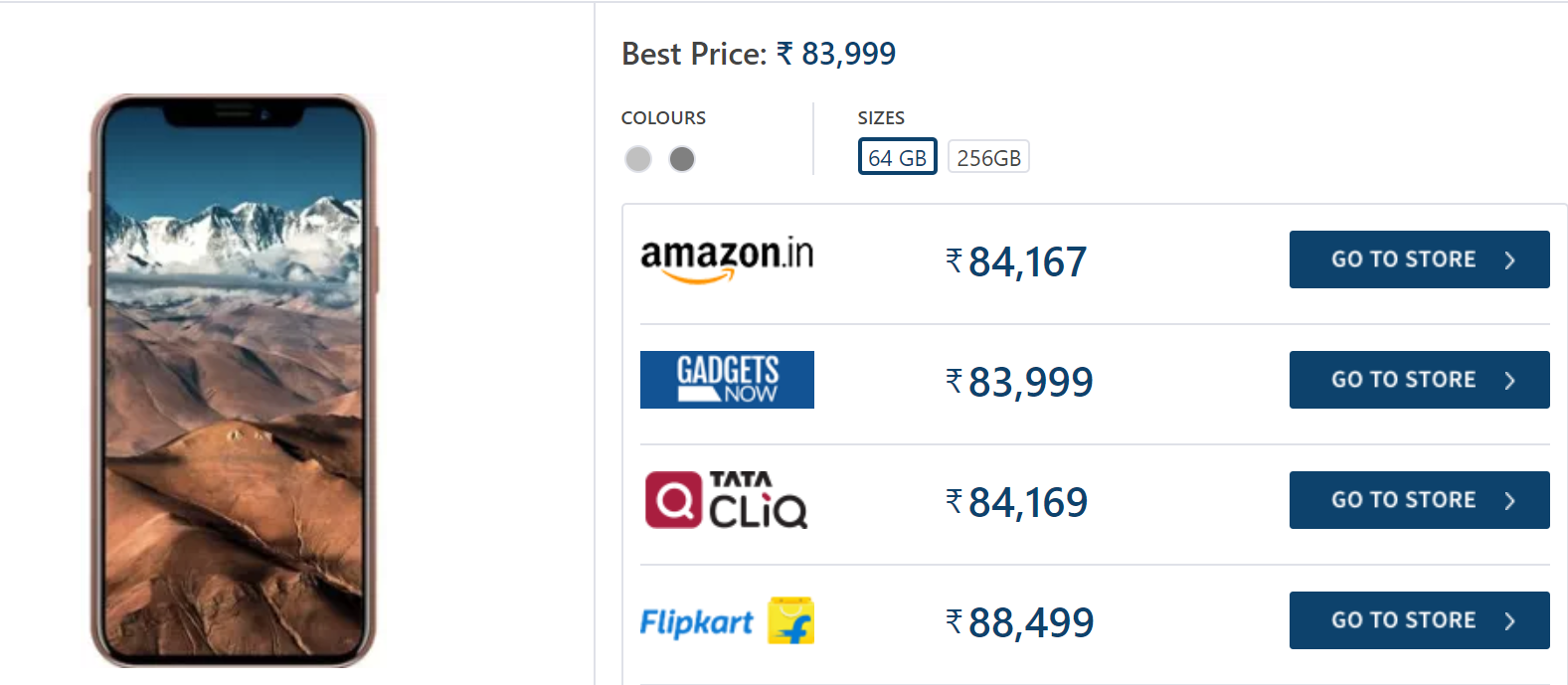Click the chevron arrow on Tata CLiQ's button
This screenshot has width=1568, height=685.
point(1510,501)
